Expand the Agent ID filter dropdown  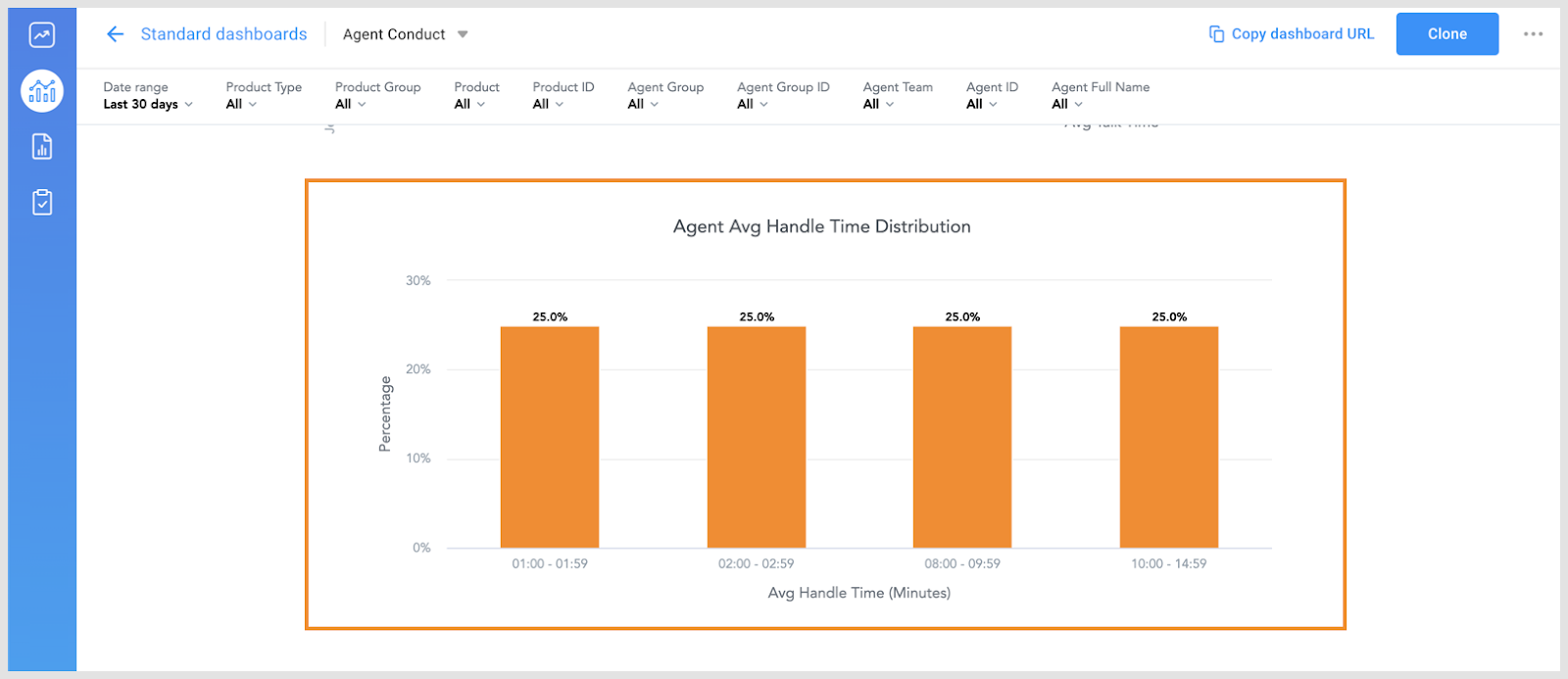[x=980, y=104]
